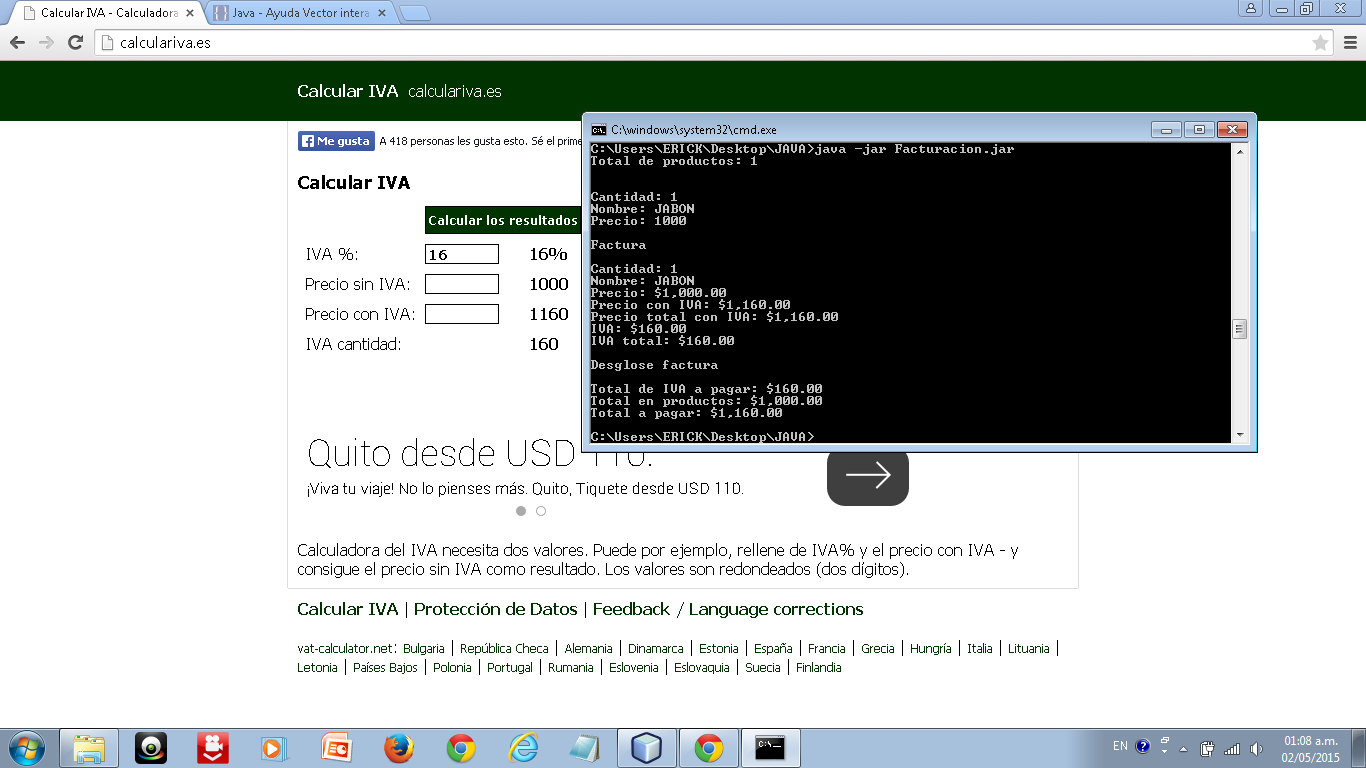
Task: Open the Portugal link
Action: 510,668
